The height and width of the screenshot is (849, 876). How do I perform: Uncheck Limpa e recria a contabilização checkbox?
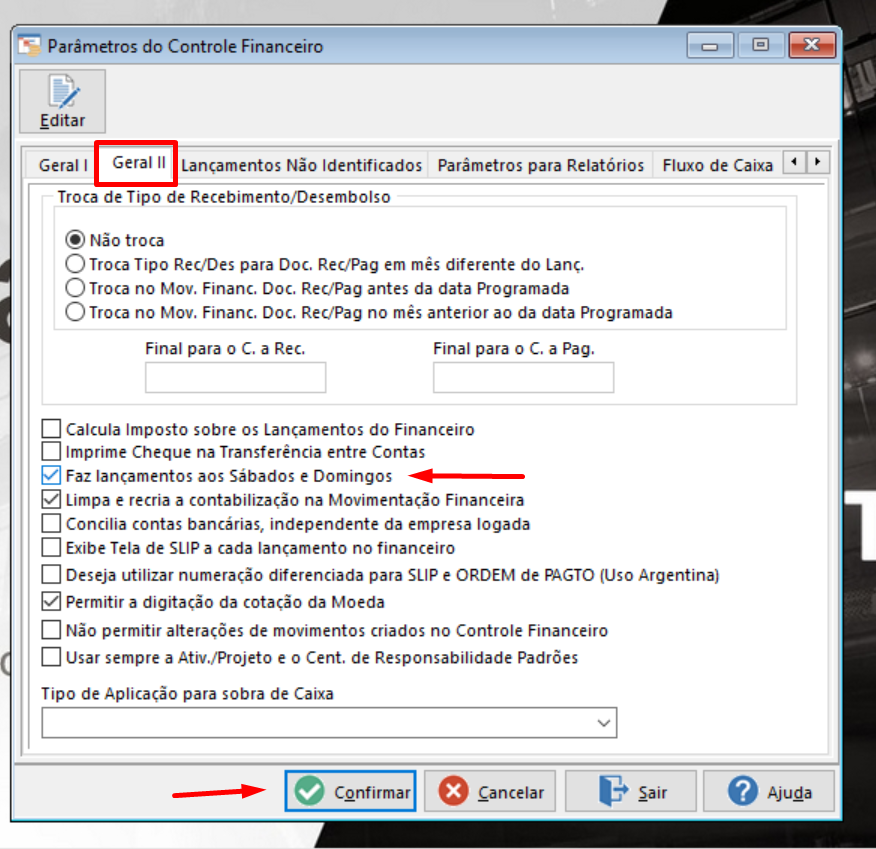tap(51, 499)
